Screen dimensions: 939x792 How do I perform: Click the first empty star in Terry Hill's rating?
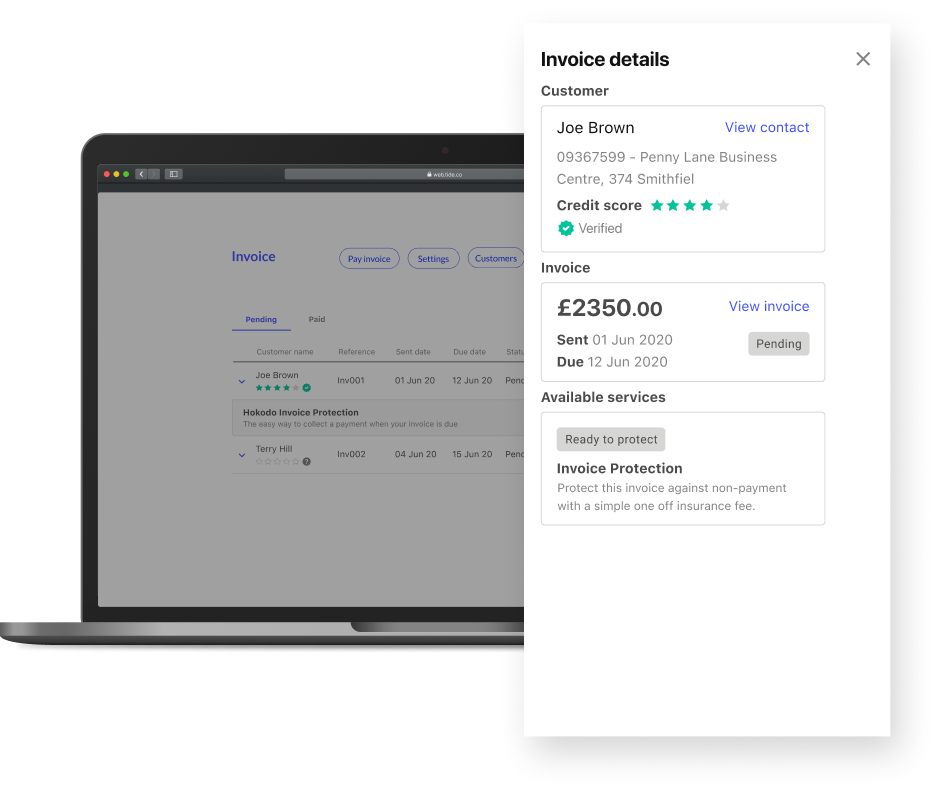(x=260, y=460)
